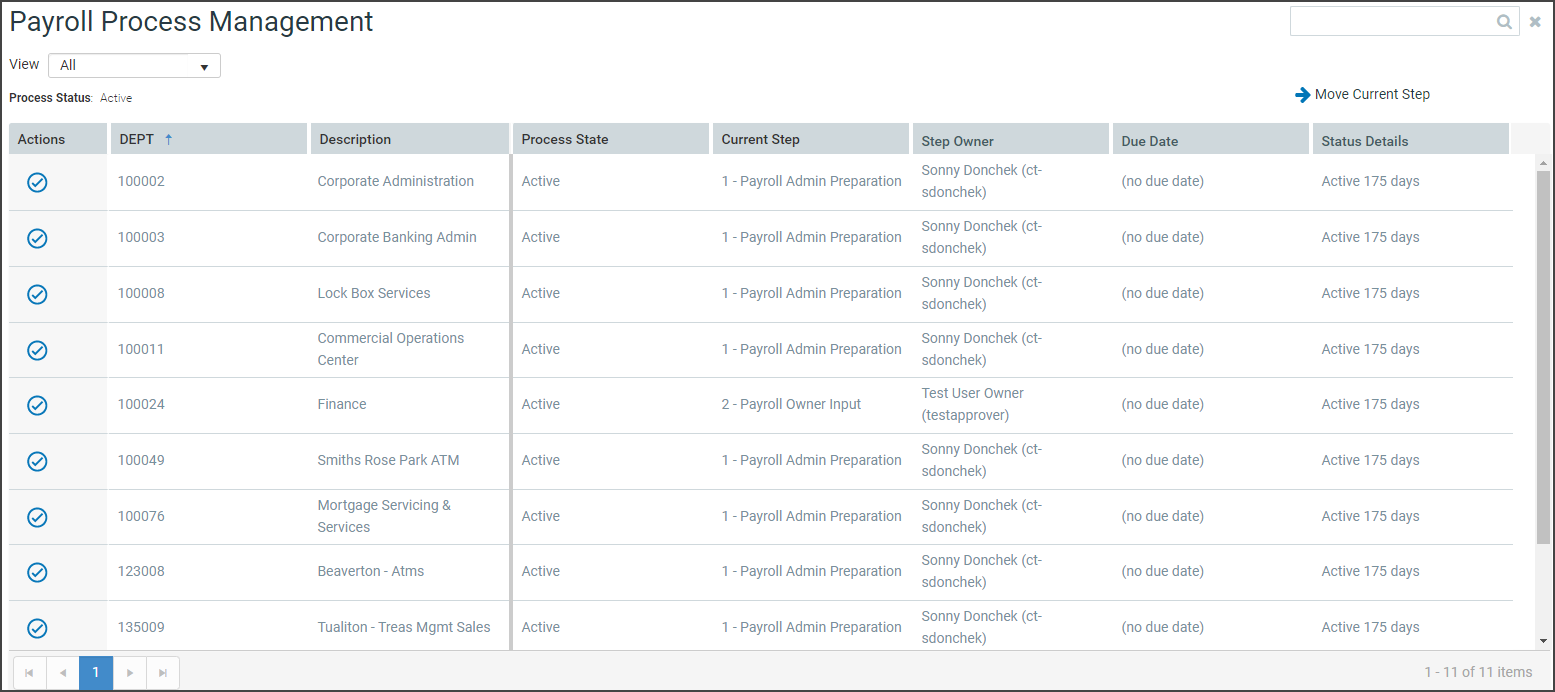The image size is (1555, 692).
Task: Click the action icon for Beaverton - Atms
Action: pyautogui.click(x=37, y=572)
